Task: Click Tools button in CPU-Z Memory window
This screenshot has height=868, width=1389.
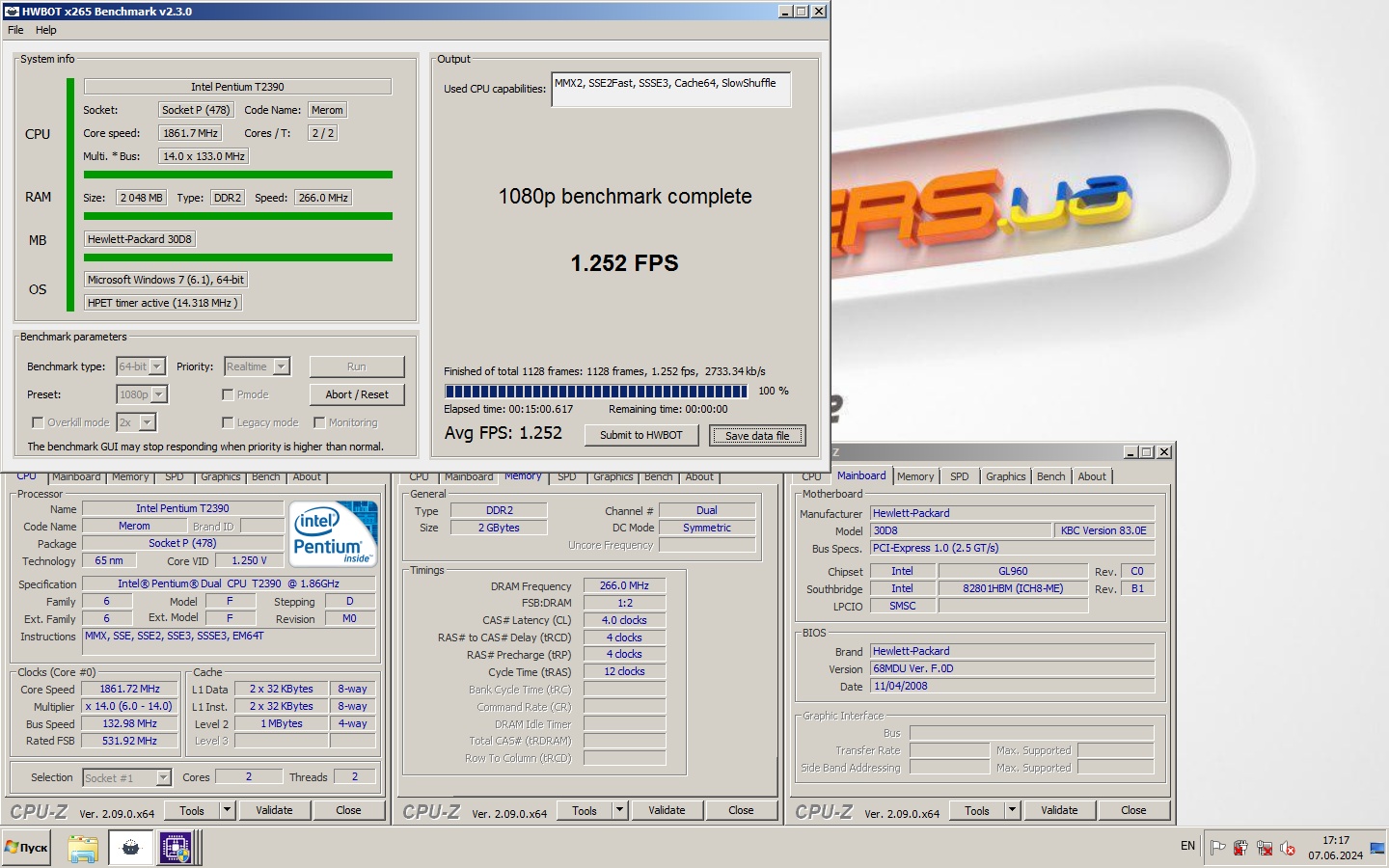Action: coord(585,810)
